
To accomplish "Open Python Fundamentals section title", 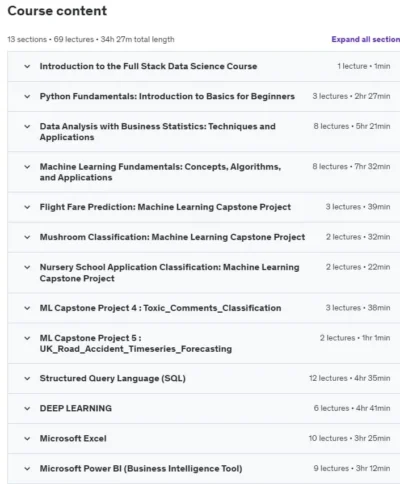I will click(167, 96).
